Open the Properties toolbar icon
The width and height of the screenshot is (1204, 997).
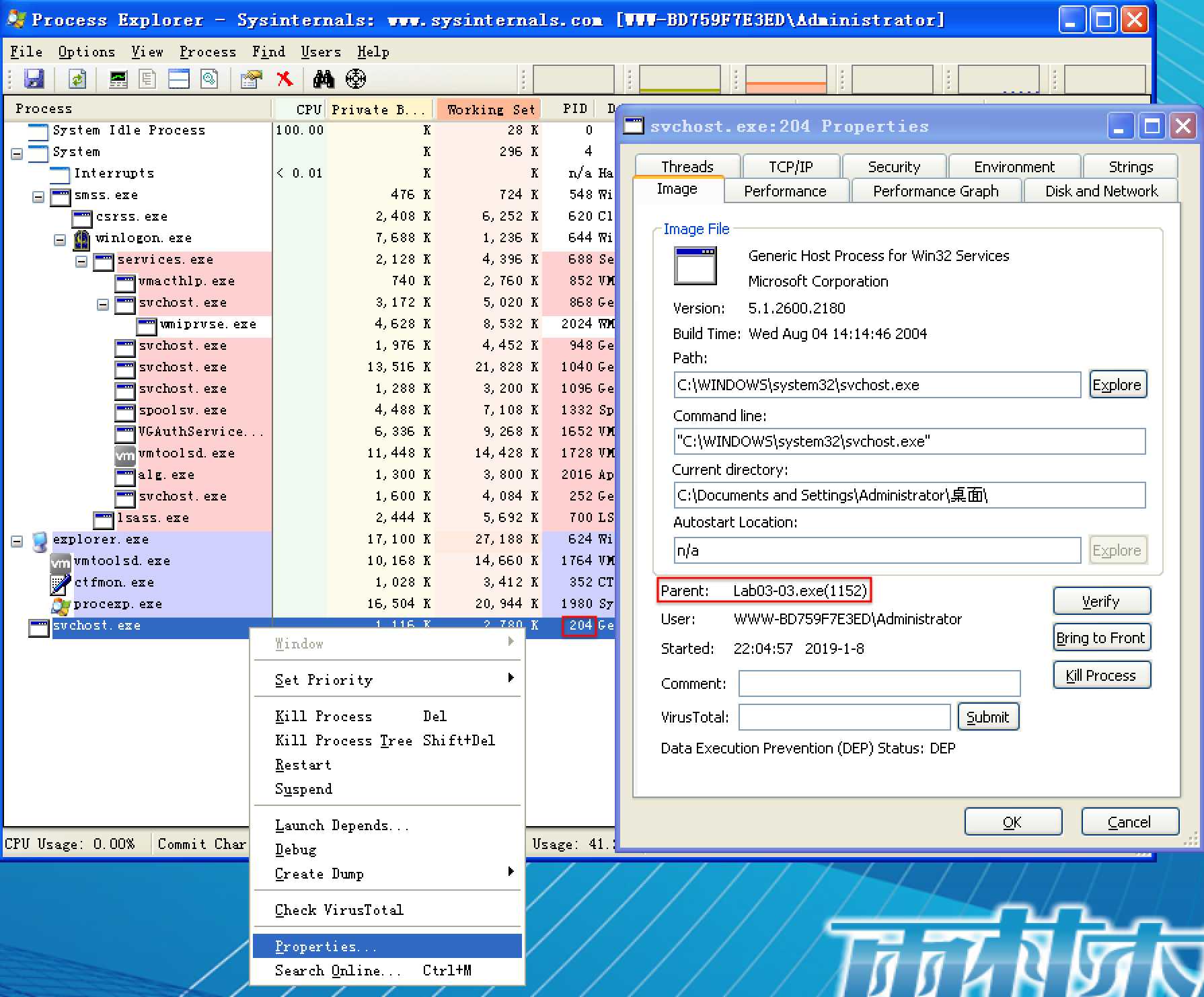(251, 79)
